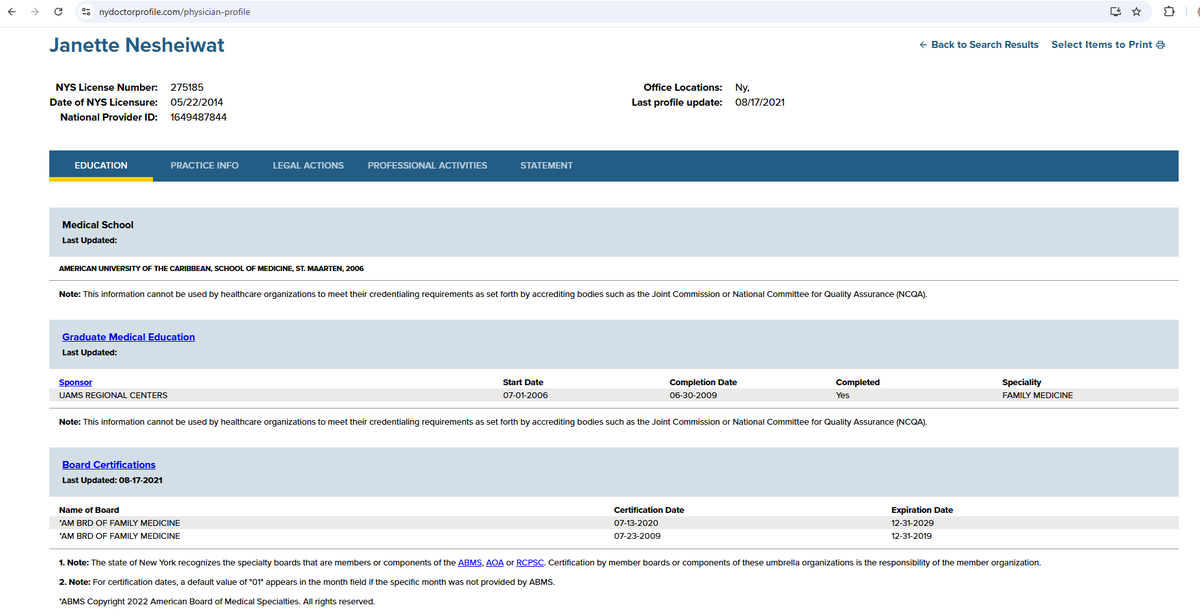
Task: Open the Professional Activities tab
Action: [427, 165]
